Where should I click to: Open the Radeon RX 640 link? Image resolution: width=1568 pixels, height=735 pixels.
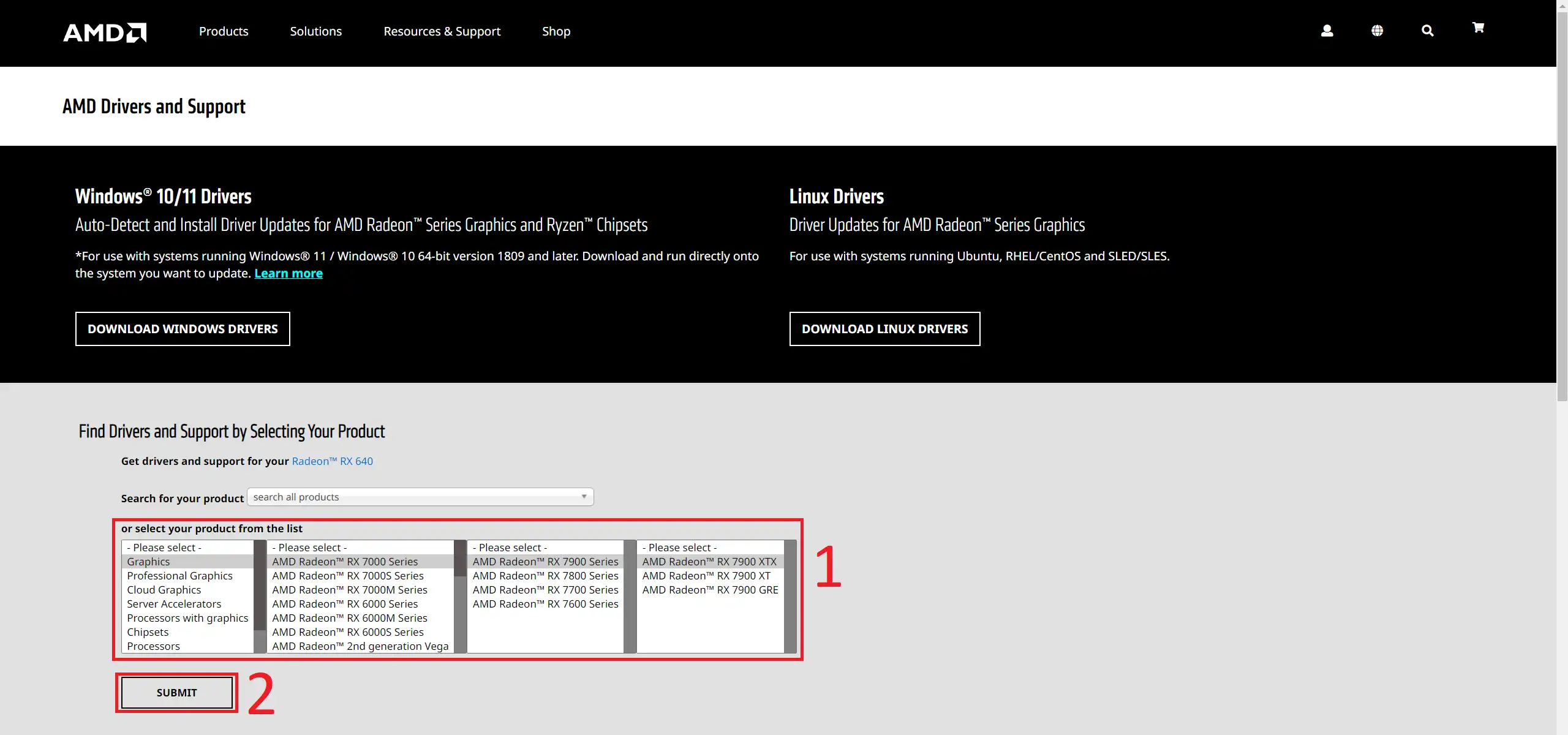pyautogui.click(x=332, y=461)
